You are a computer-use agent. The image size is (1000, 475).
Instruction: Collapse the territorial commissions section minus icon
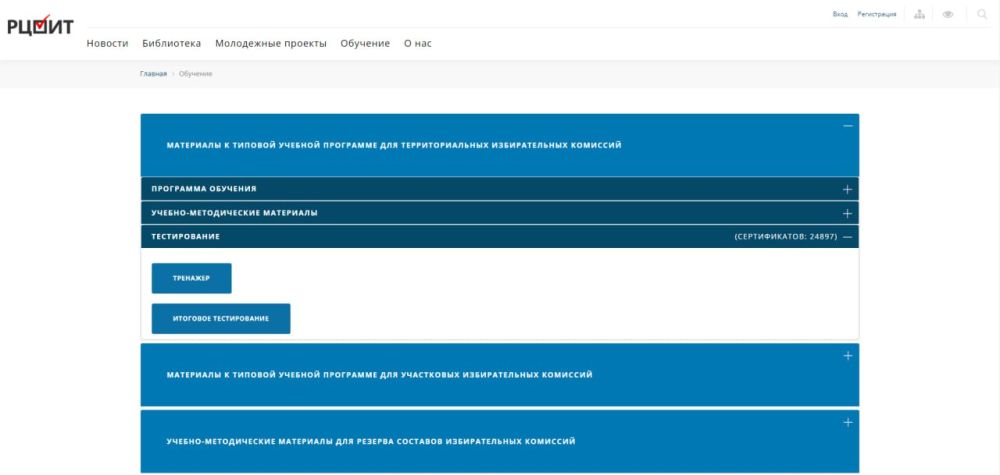tap(848, 126)
